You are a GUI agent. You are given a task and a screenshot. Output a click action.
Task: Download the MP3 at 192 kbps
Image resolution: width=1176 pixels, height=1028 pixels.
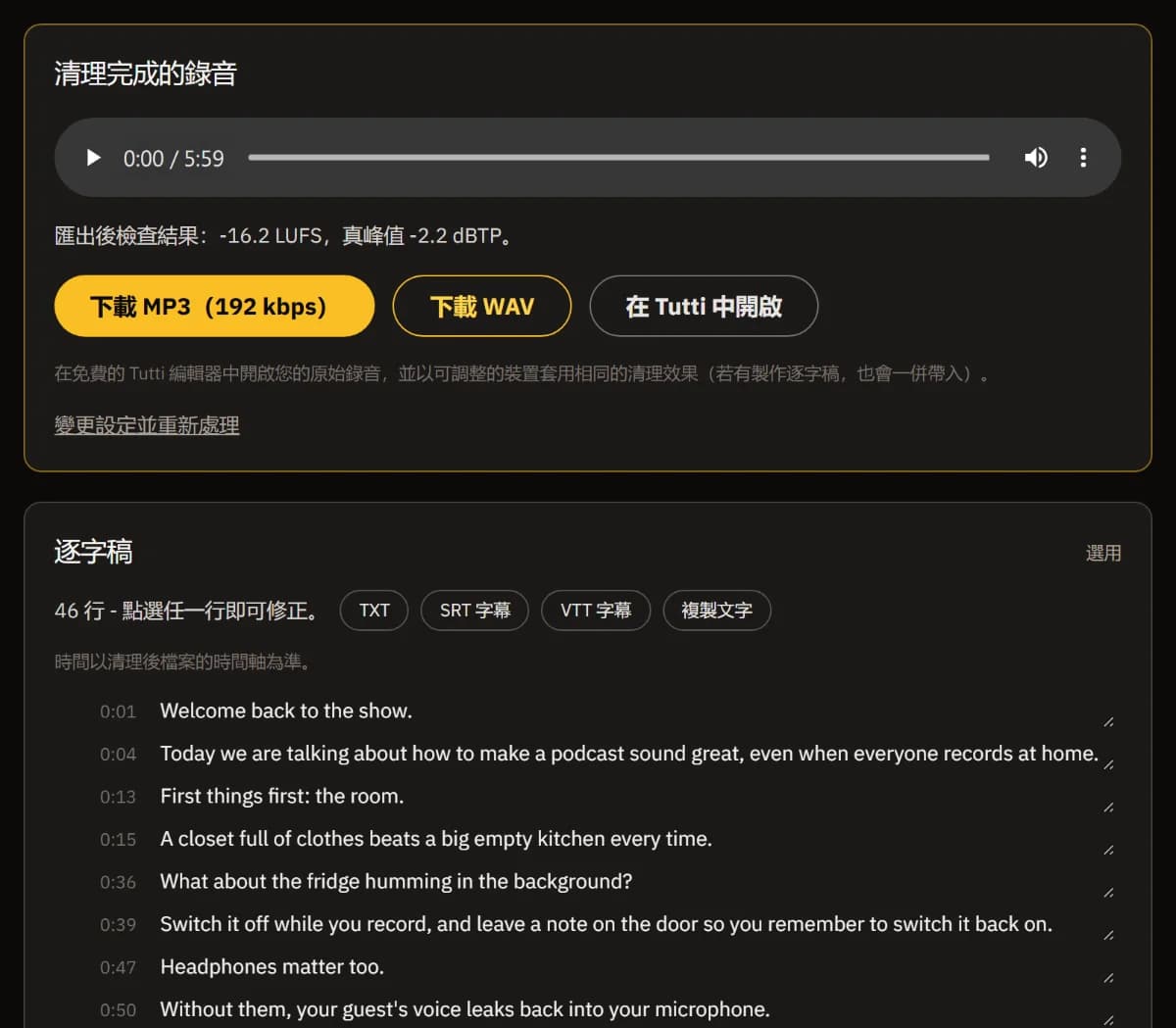(x=215, y=306)
